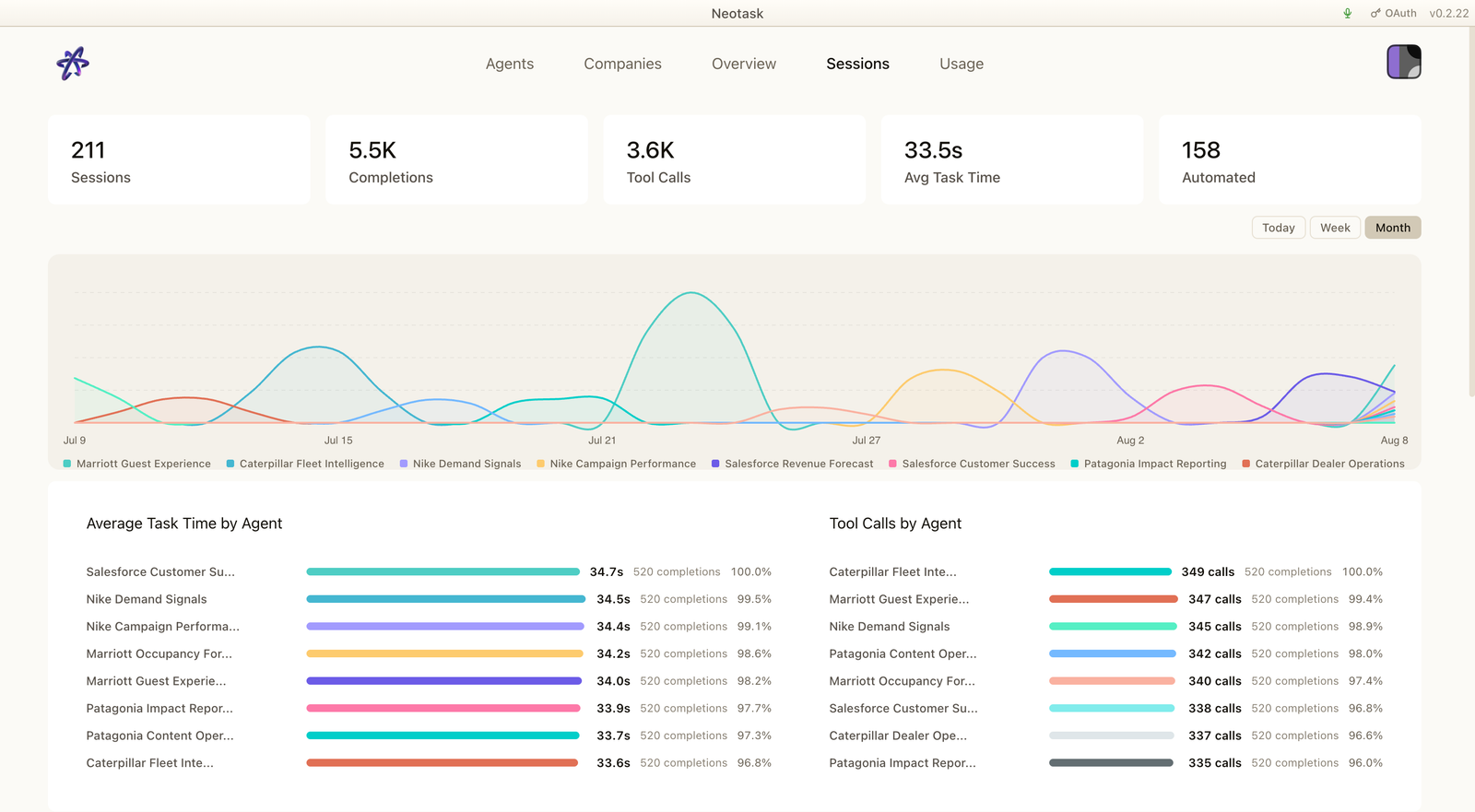Click the "Tool Calls by Agent" heading
The height and width of the screenshot is (812, 1475).
coord(895,524)
